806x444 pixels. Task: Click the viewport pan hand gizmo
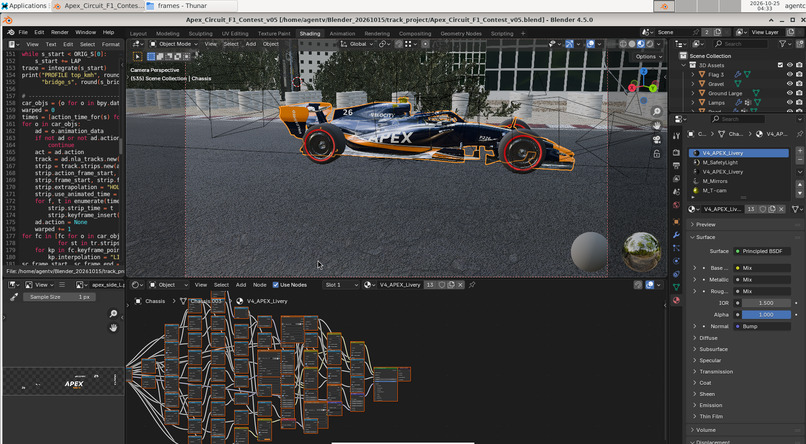(656, 126)
